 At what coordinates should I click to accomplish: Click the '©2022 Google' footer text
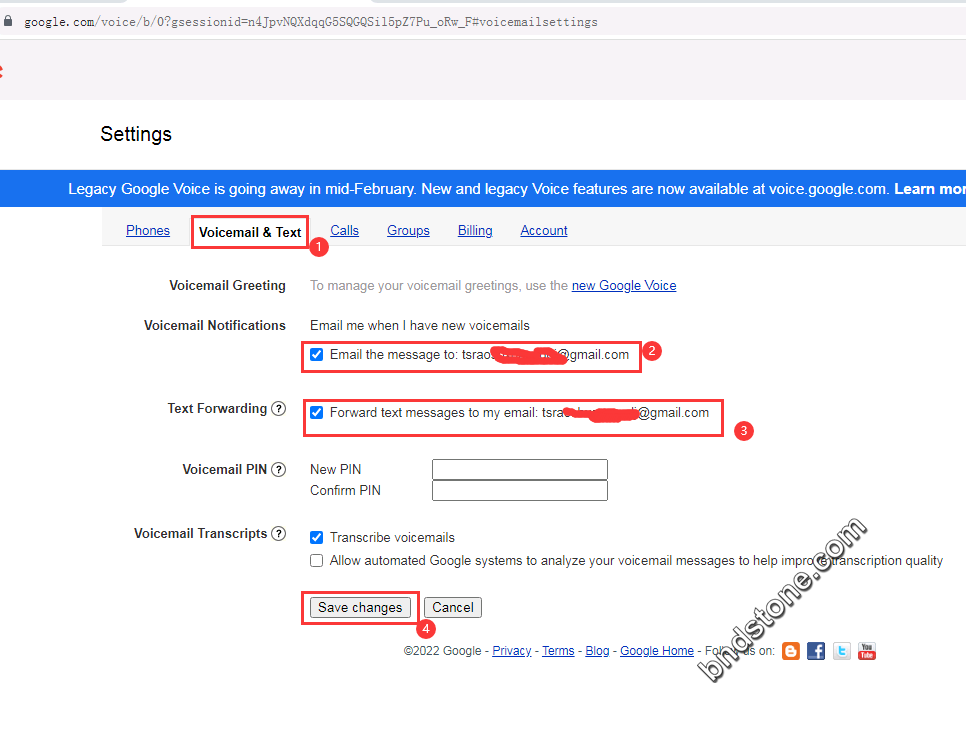coord(442,651)
